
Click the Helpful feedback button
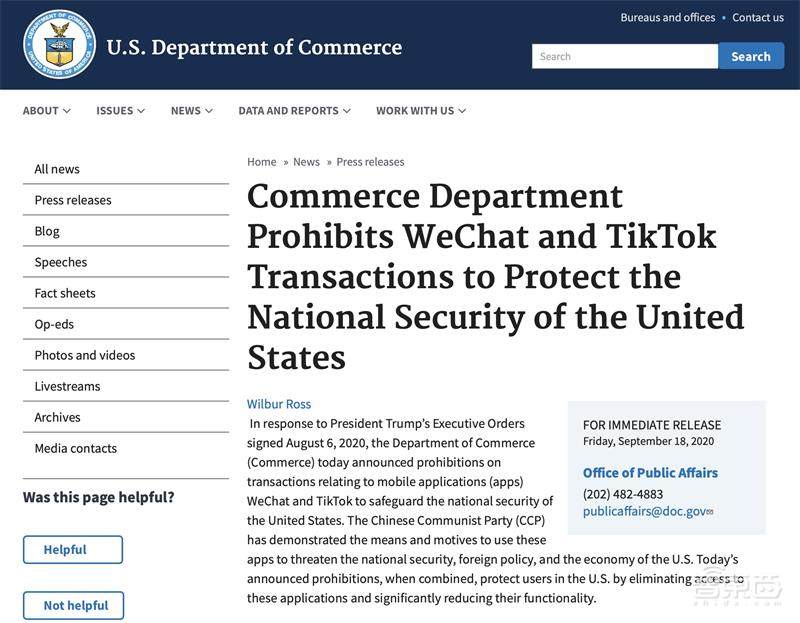click(73, 549)
